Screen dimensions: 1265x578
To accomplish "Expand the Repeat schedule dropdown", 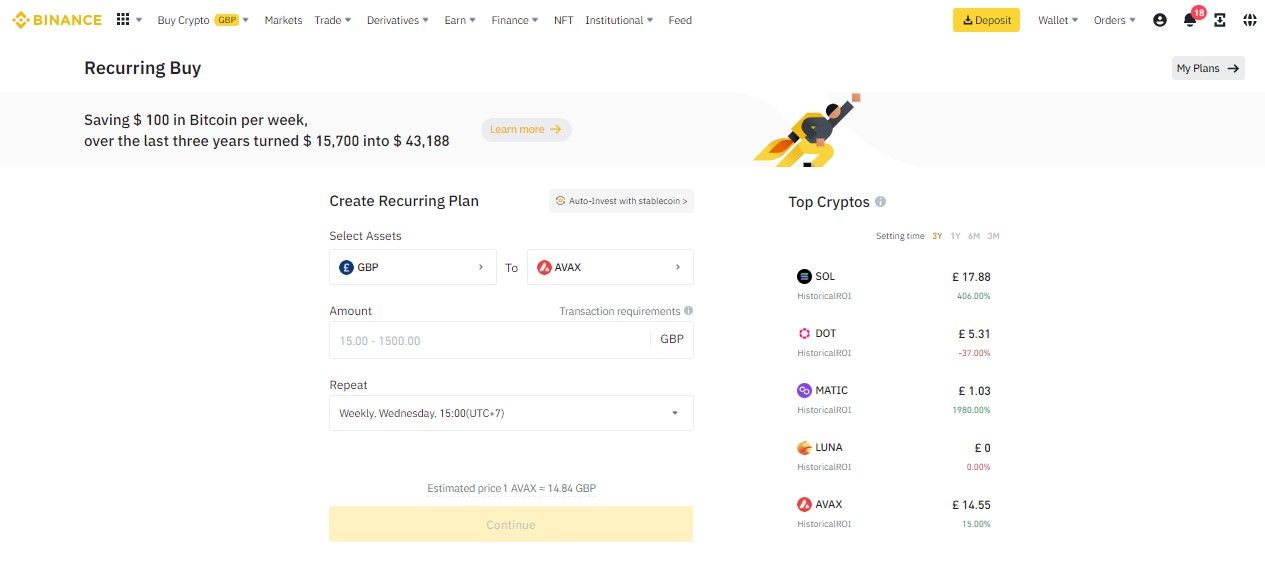I will pyautogui.click(x=511, y=413).
